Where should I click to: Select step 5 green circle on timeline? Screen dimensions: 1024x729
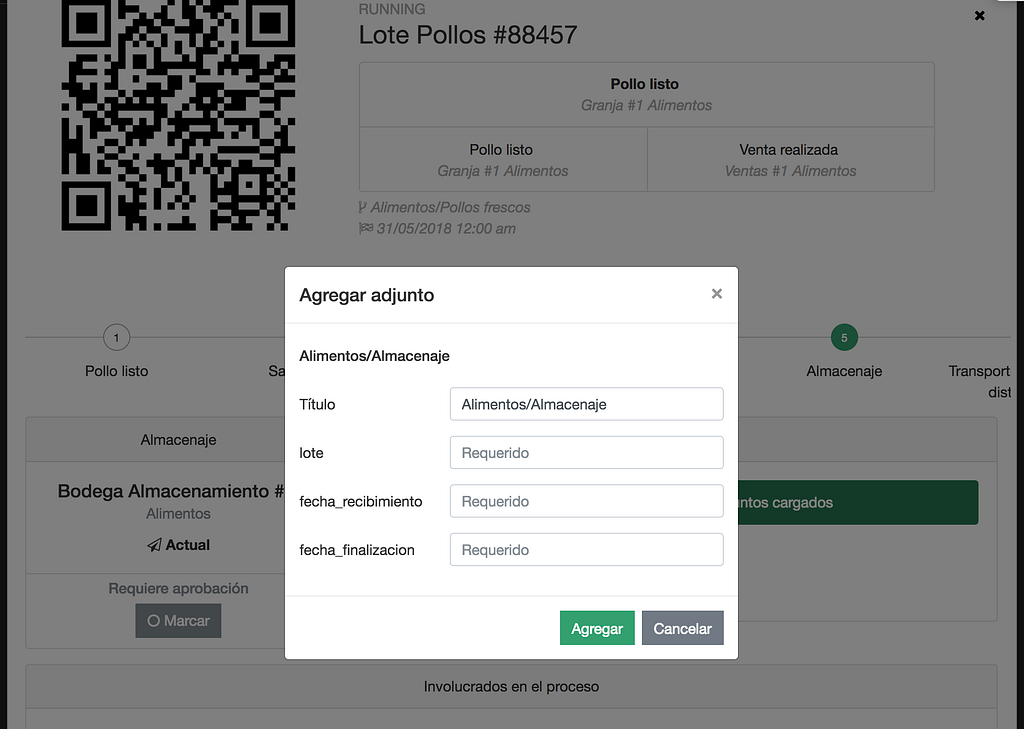[x=844, y=338]
